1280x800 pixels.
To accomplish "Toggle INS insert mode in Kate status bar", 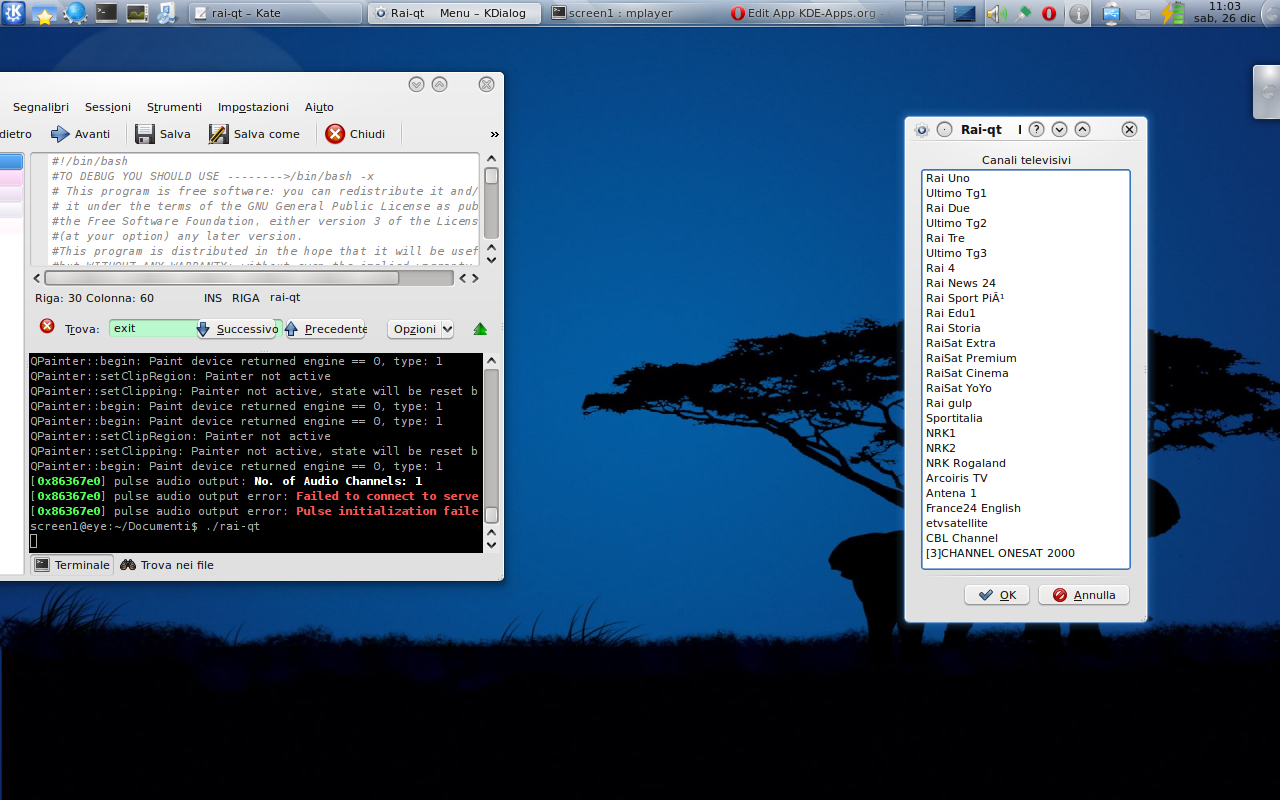I will pos(213,298).
